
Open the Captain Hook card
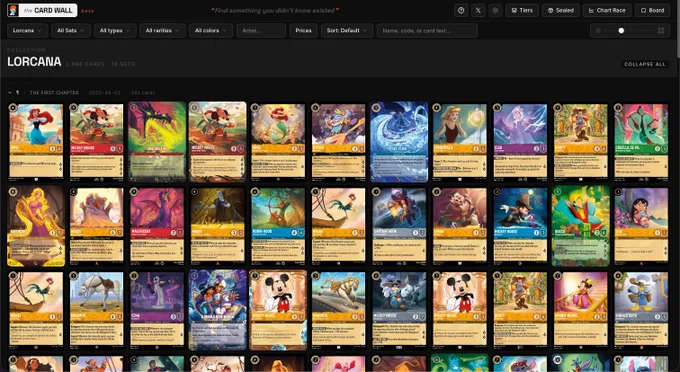pos(399,226)
